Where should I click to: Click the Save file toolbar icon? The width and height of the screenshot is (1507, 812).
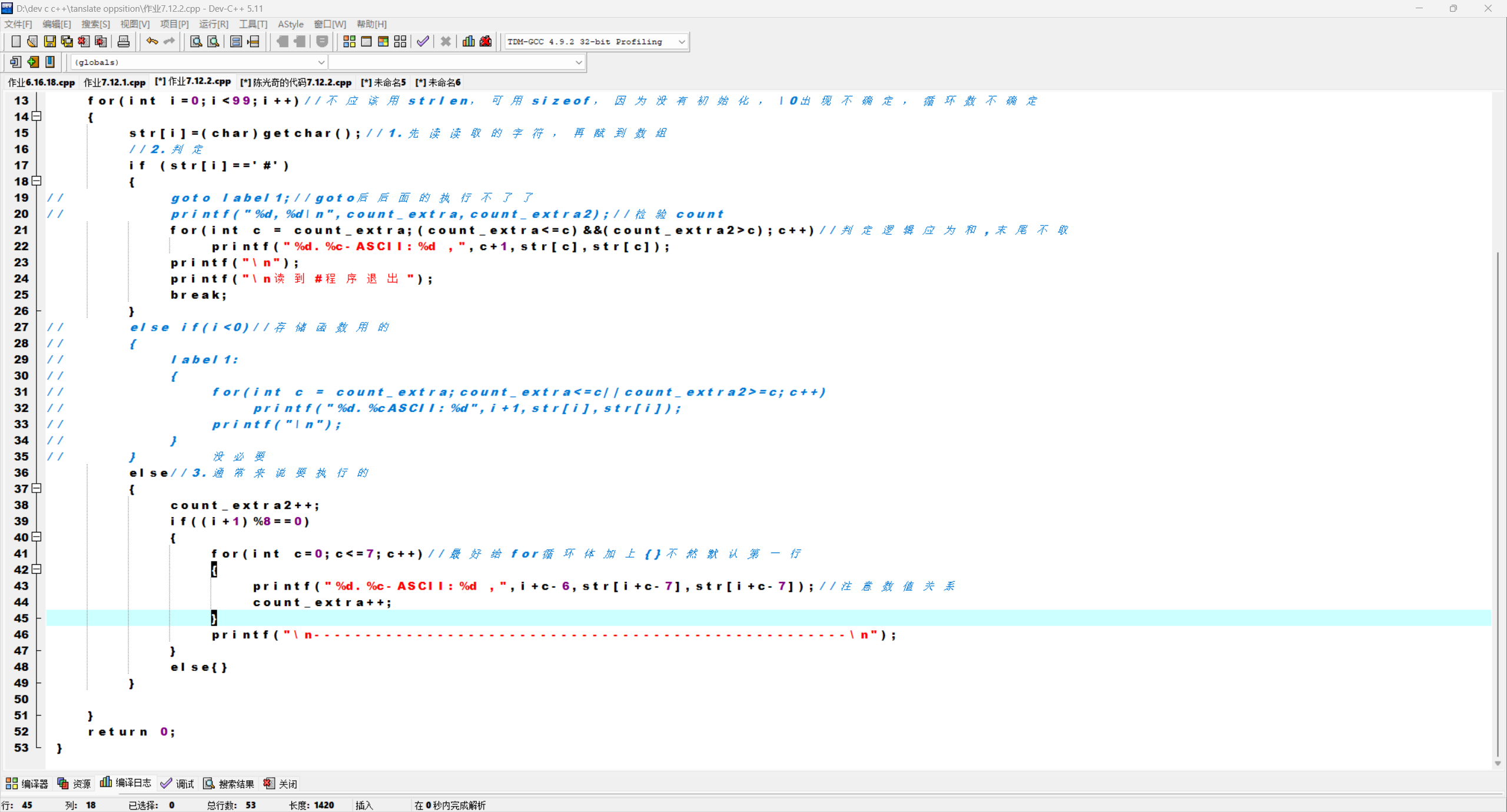[x=50, y=41]
